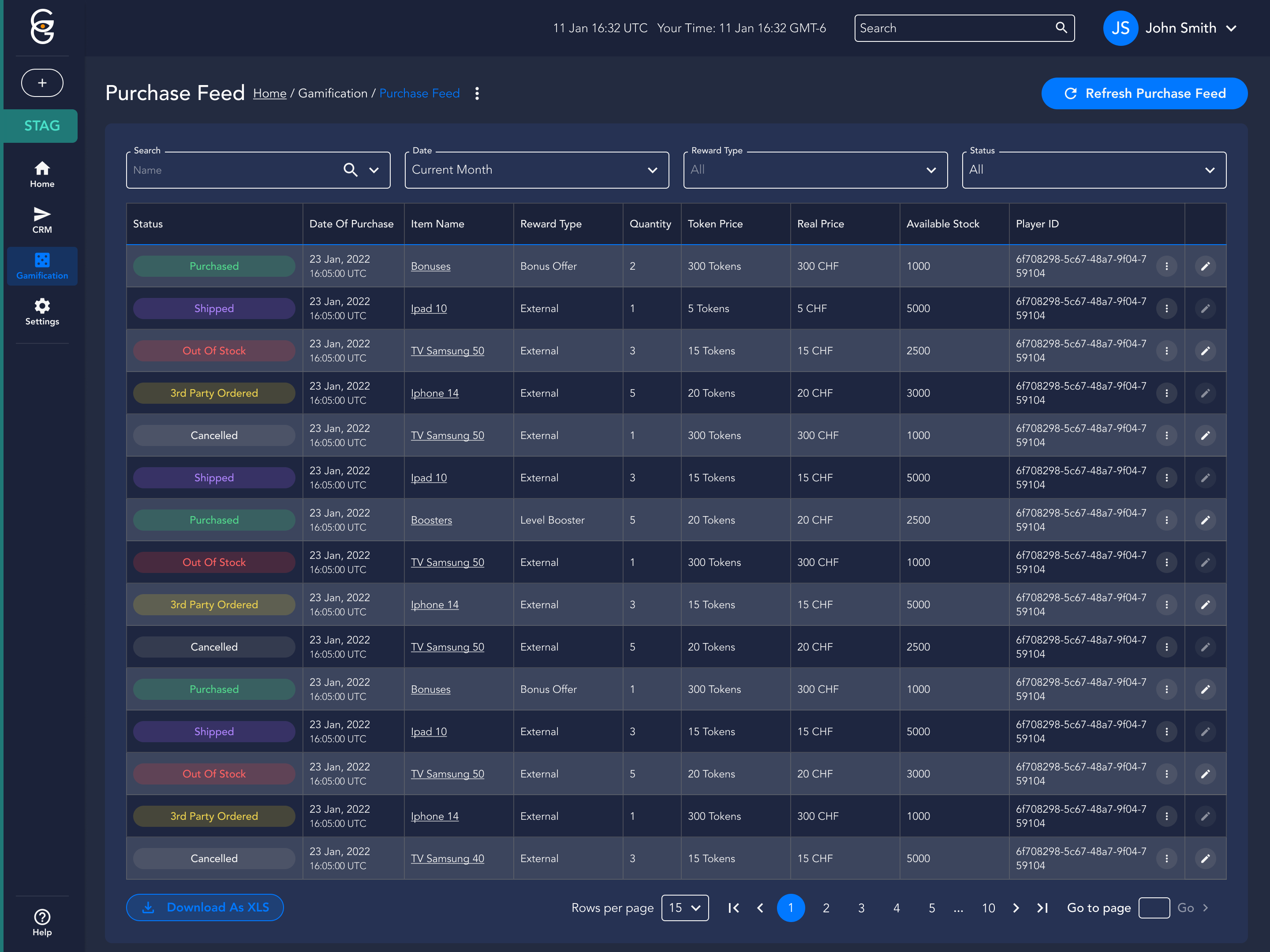This screenshot has width=1270, height=952.
Task: Open the Gamification section in sidebar
Action: point(42,266)
